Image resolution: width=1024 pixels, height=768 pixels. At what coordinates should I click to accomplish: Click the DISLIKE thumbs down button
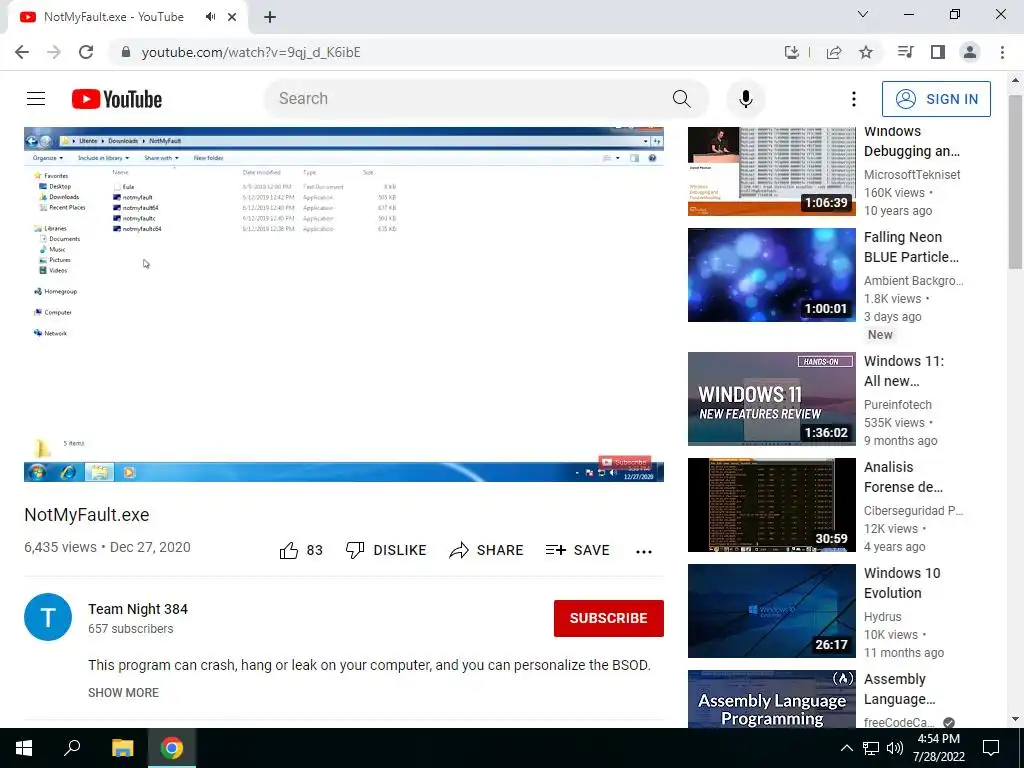(x=386, y=551)
